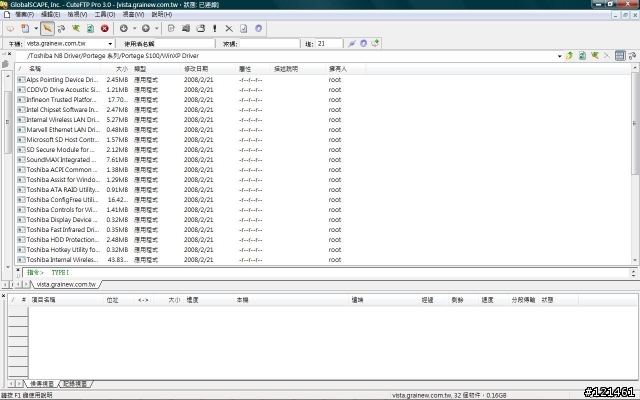Switch to the second bottom tab (log window)
The height and width of the screenshot is (400, 640).
[75, 384]
